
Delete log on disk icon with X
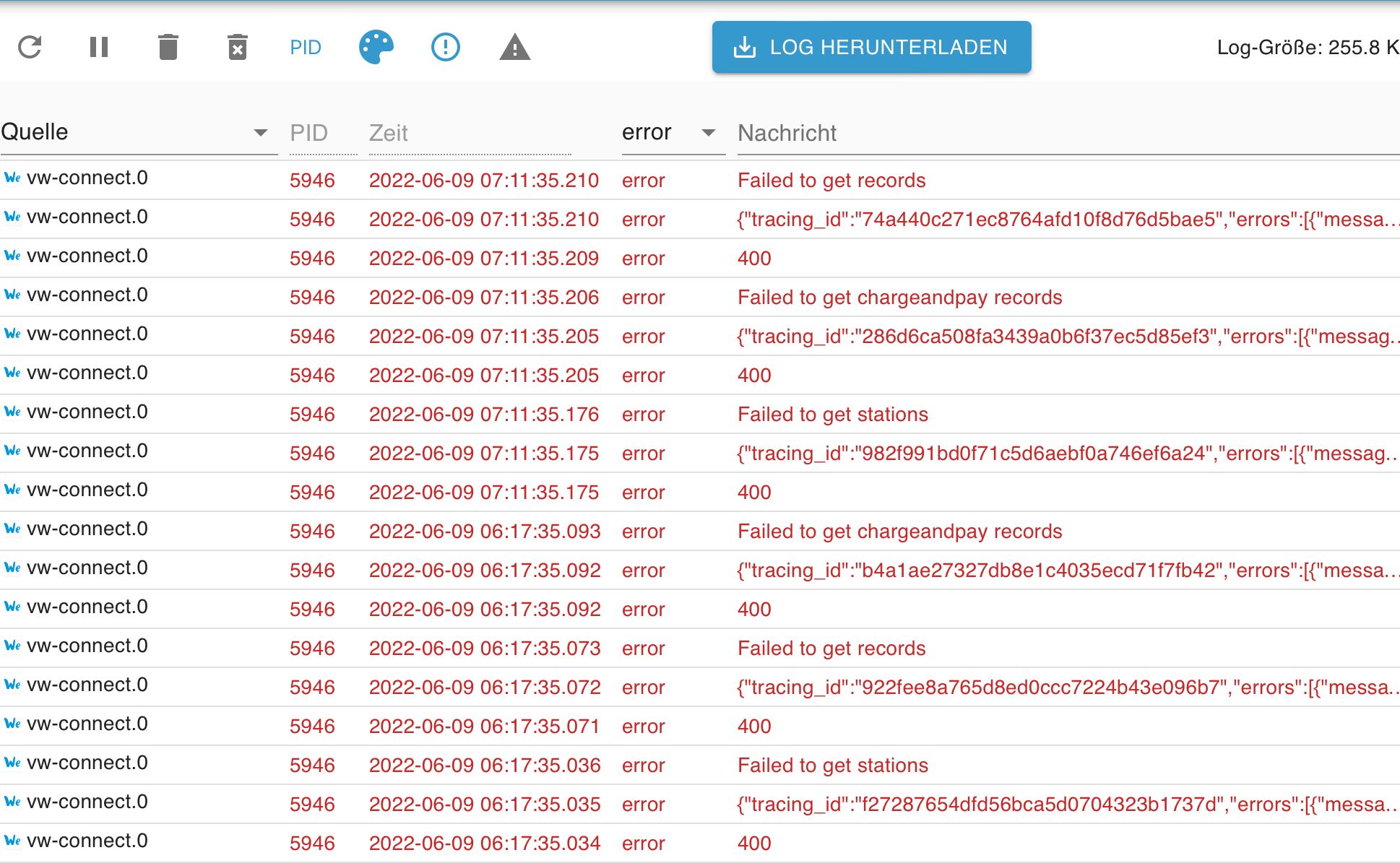point(238,47)
